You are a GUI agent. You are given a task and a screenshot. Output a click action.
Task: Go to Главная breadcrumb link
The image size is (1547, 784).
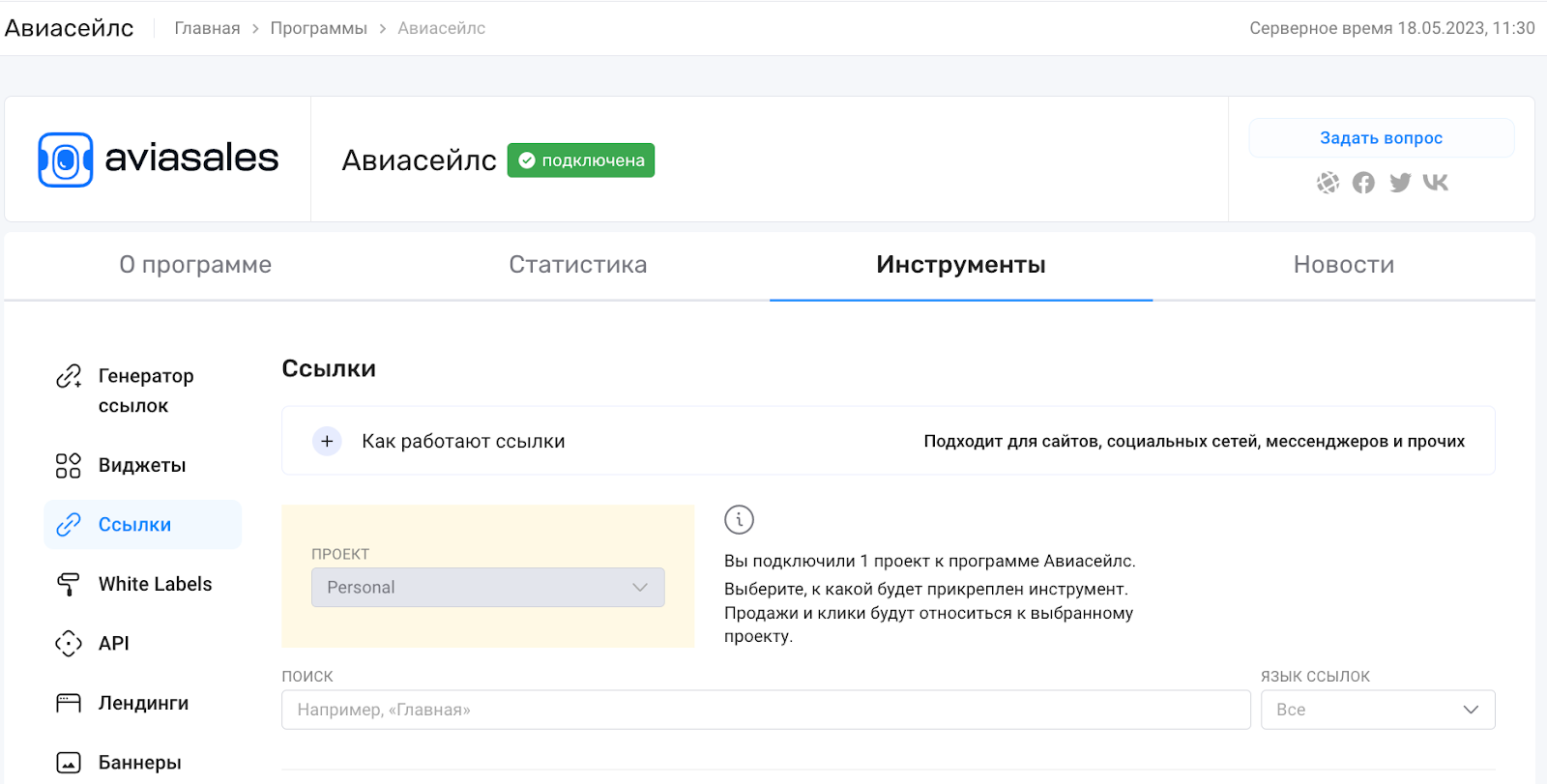click(207, 29)
